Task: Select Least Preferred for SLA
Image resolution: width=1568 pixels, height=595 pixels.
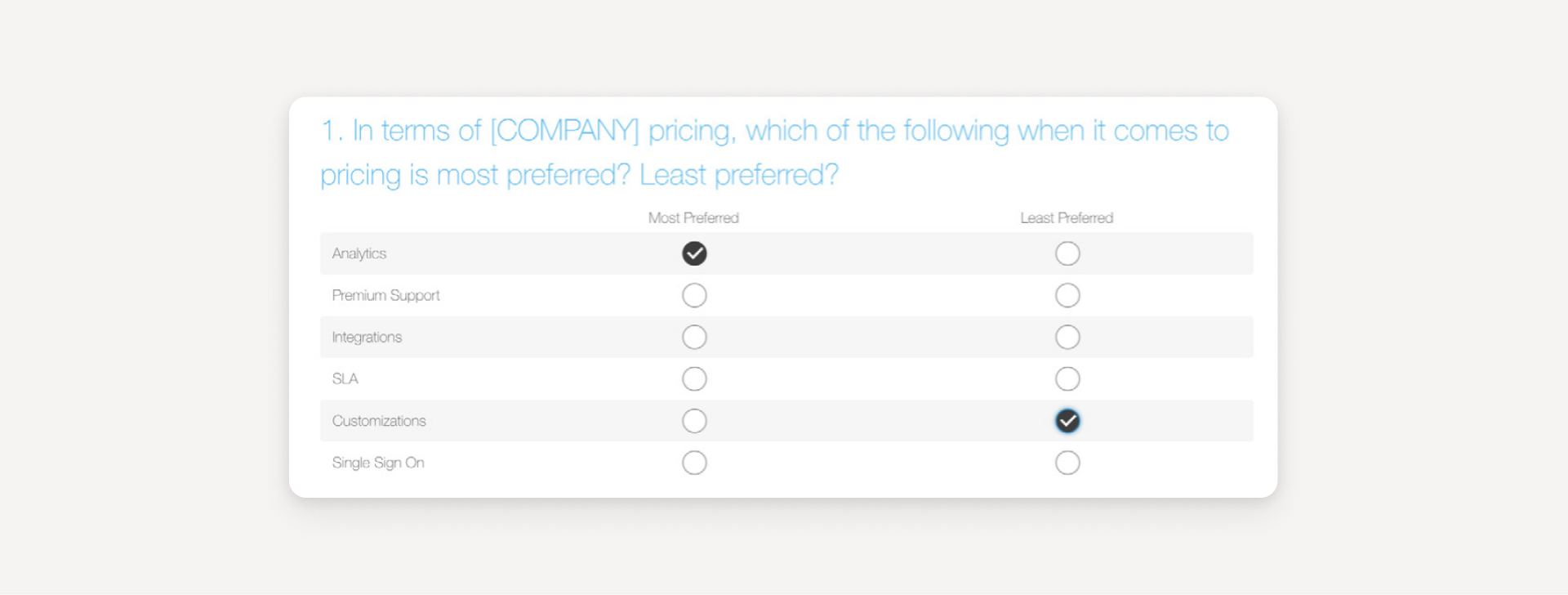Action: click(x=1067, y=378)
